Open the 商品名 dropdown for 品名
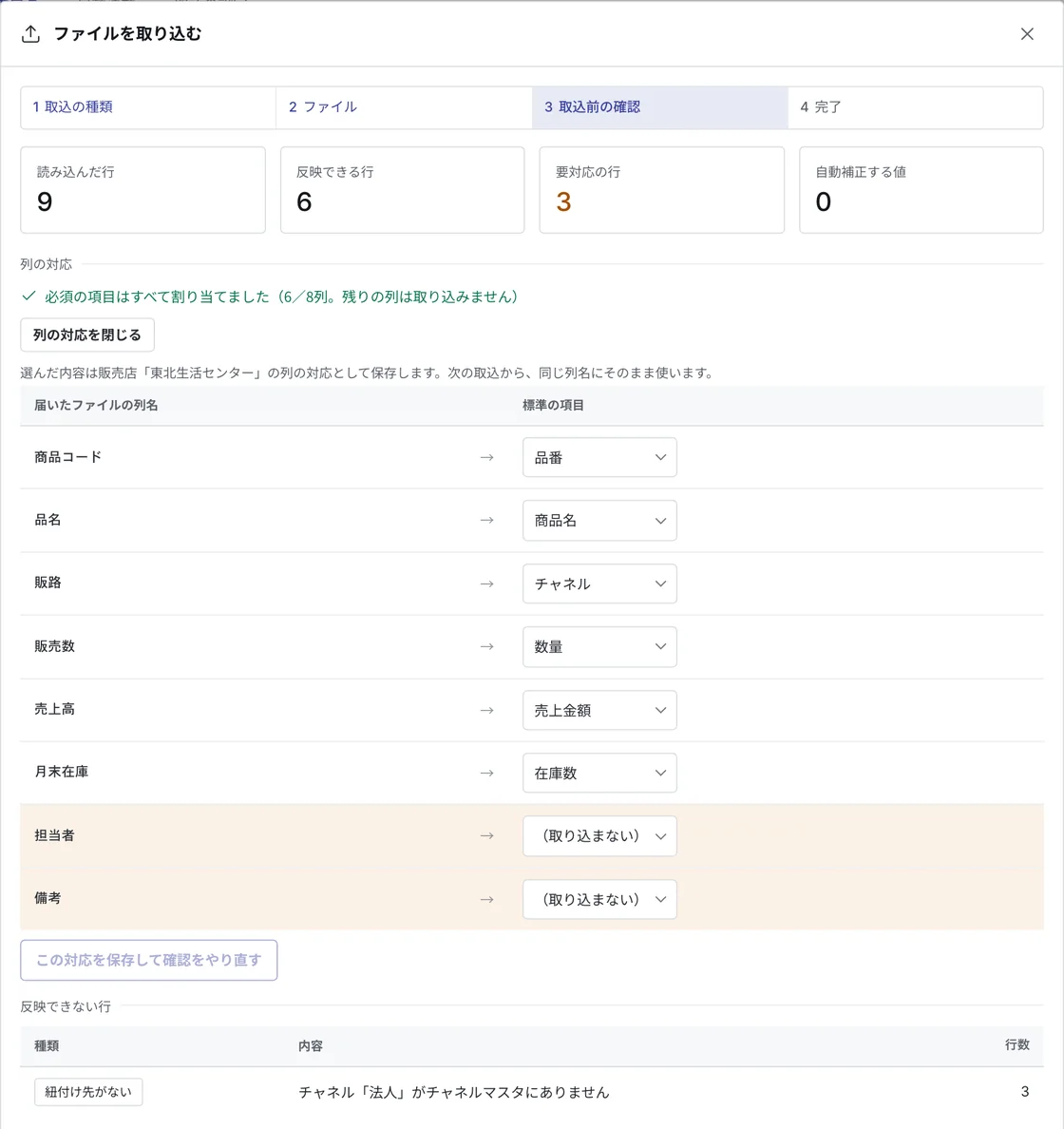Screen dimensions: 1064x1129 click(599, 521)
